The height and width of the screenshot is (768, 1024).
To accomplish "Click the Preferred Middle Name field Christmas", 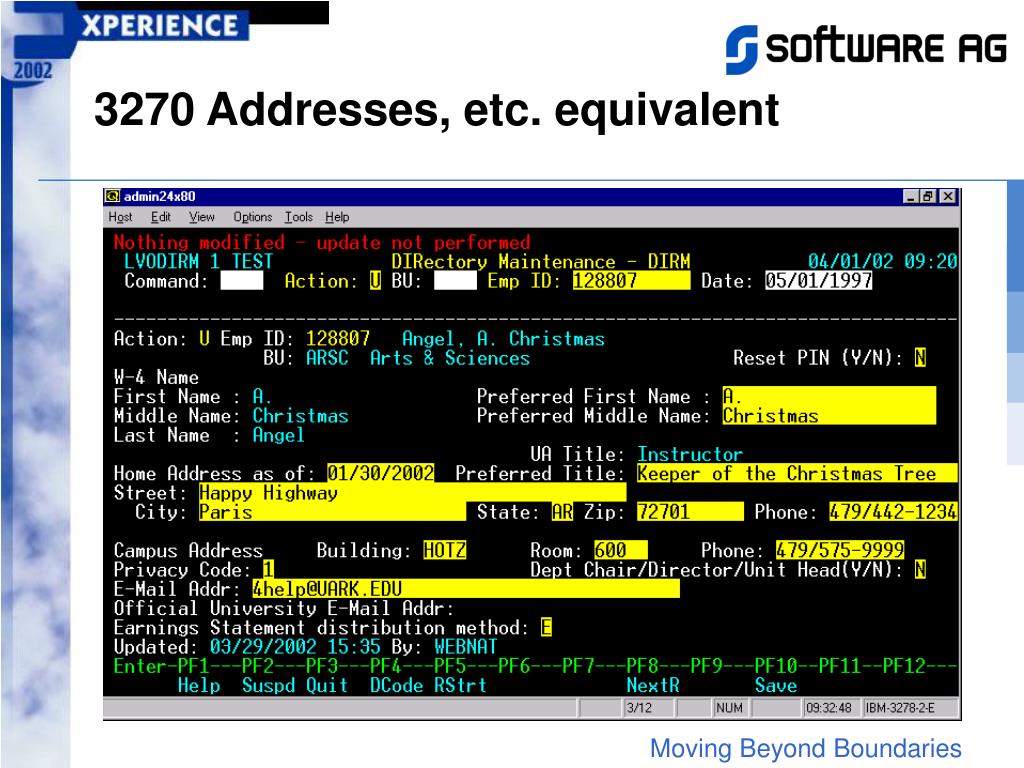I will [829, 415].
